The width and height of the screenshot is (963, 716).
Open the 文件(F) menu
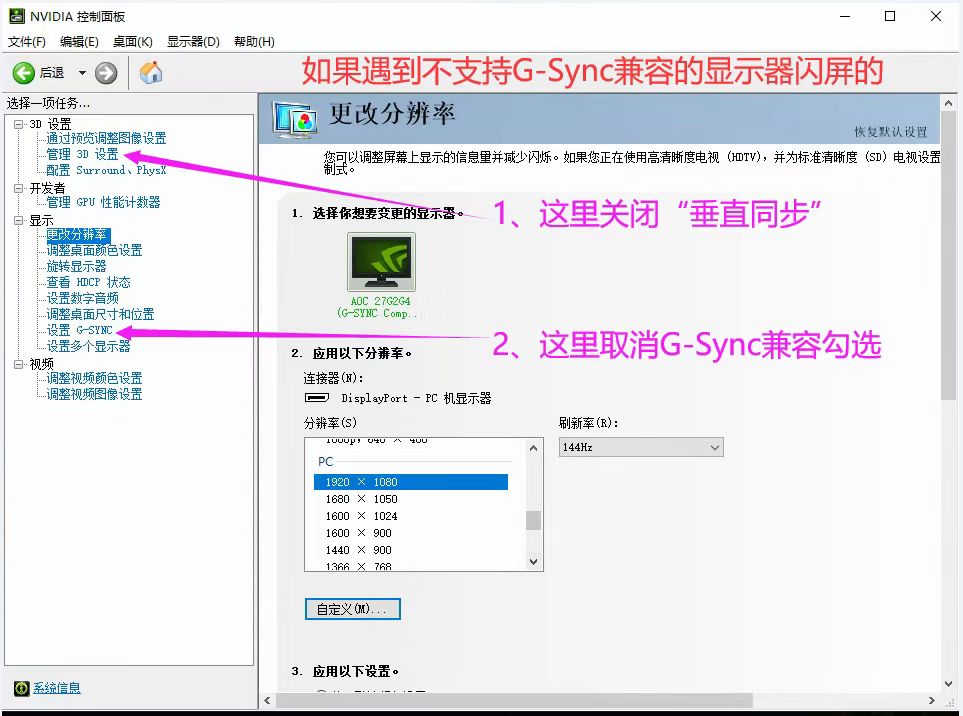(27, 41)
